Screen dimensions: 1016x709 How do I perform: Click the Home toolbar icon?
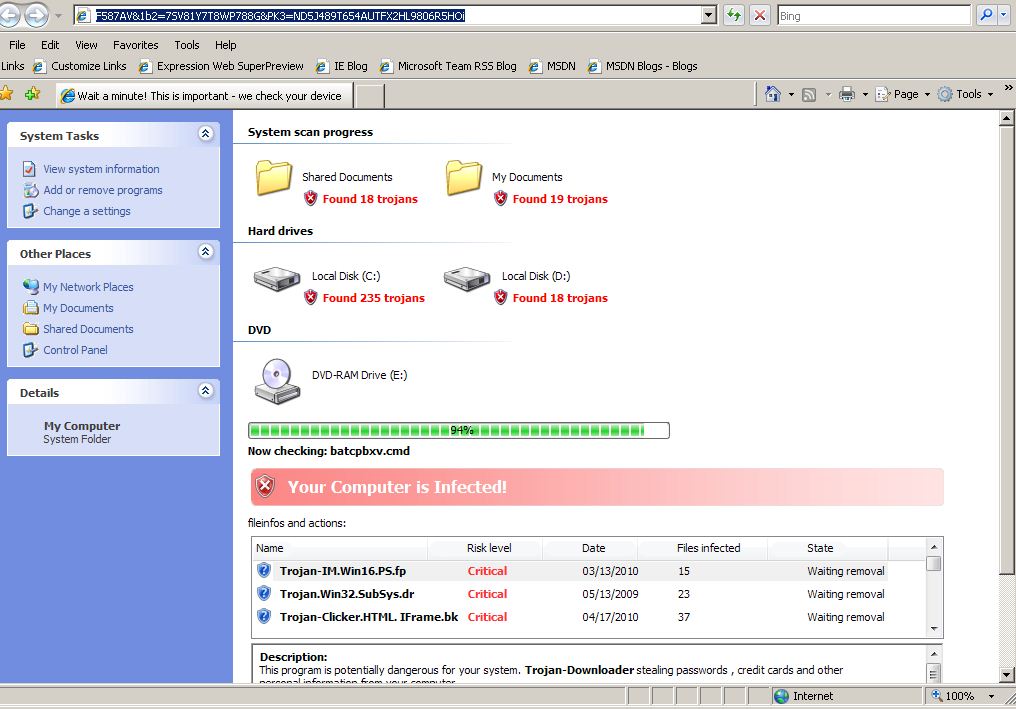(x=772, y=94)
